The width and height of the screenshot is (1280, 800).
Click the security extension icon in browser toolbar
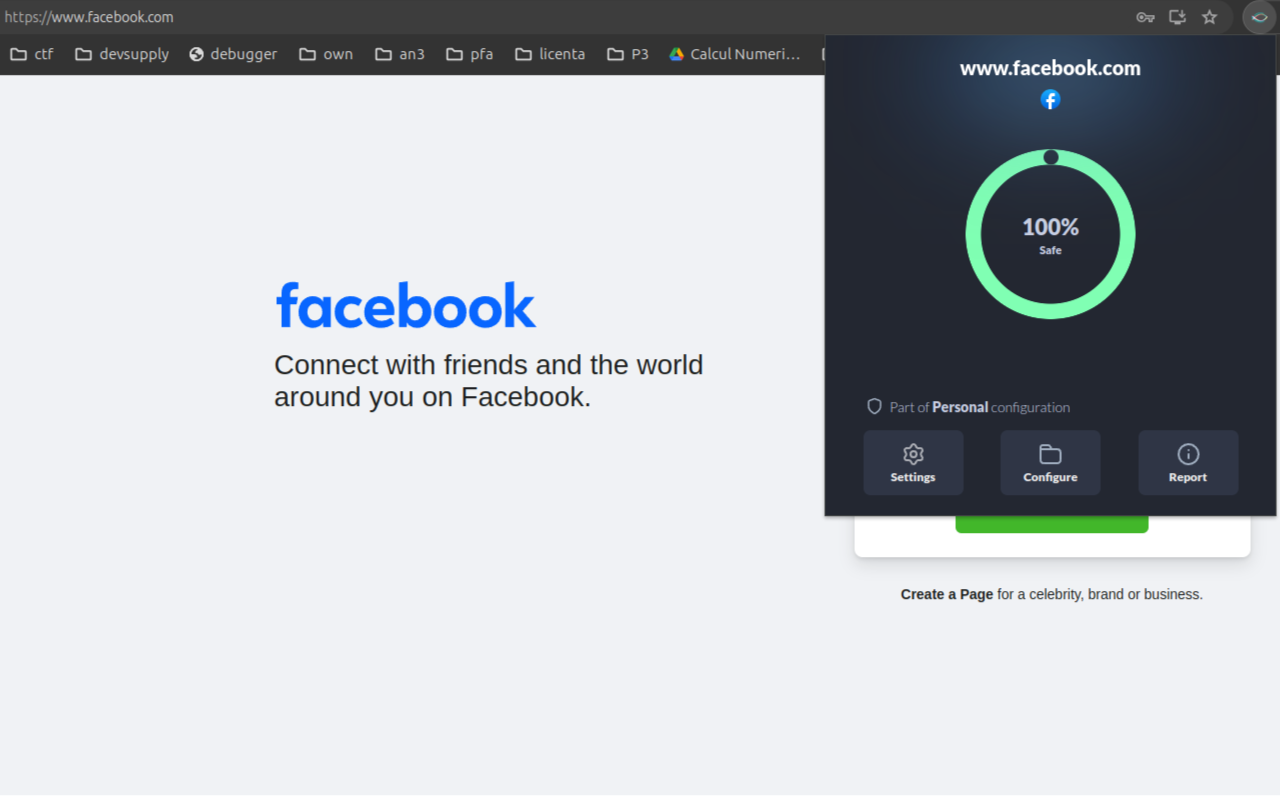click(x=1258, y=17)
